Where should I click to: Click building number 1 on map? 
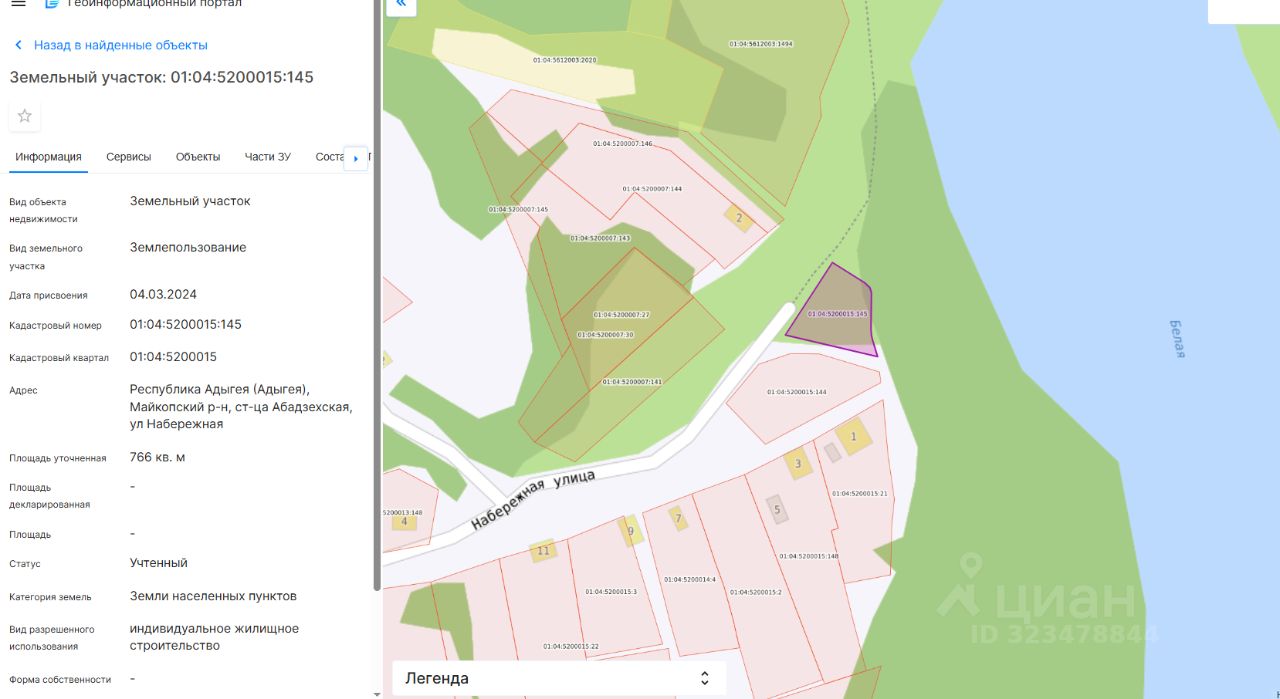pos(853,436)
